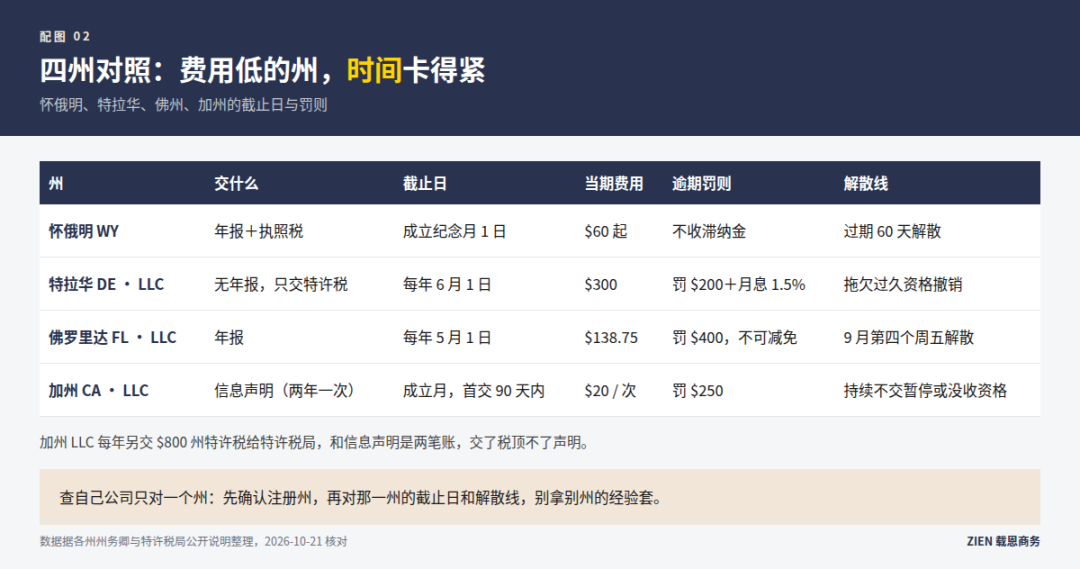Click the column header 截止日
The width and height of the screenshot is (1080, 569).
(x=424, y=183)
